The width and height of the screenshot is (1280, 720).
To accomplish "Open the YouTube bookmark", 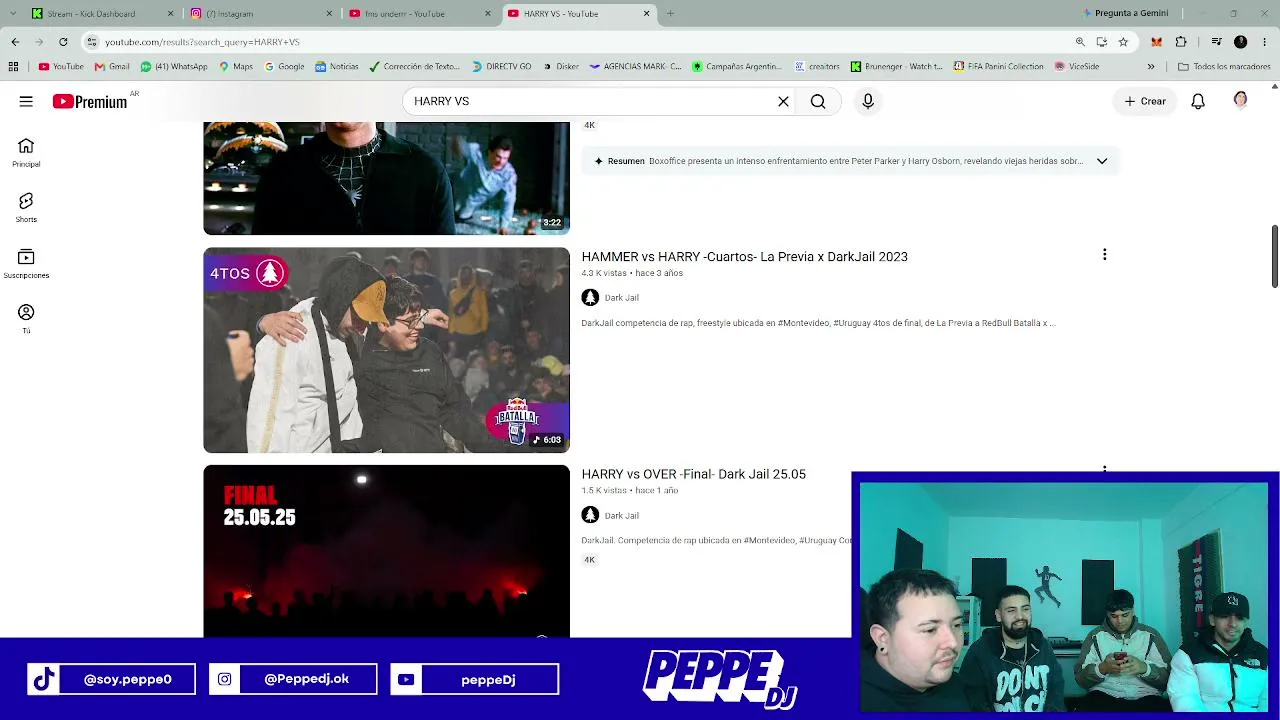I will [x=61, y=67].
